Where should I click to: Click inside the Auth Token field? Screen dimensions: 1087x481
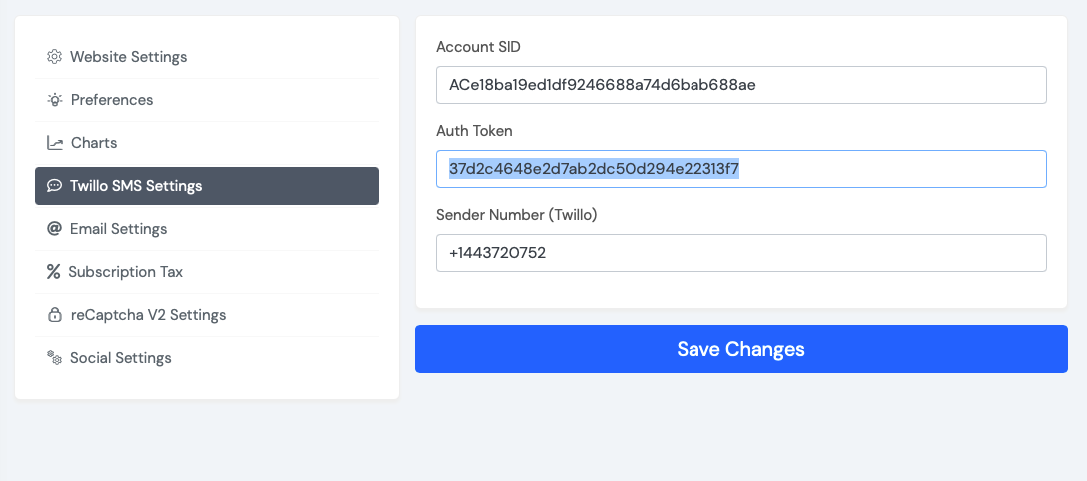pyautogui.click(x=741, y=169)
